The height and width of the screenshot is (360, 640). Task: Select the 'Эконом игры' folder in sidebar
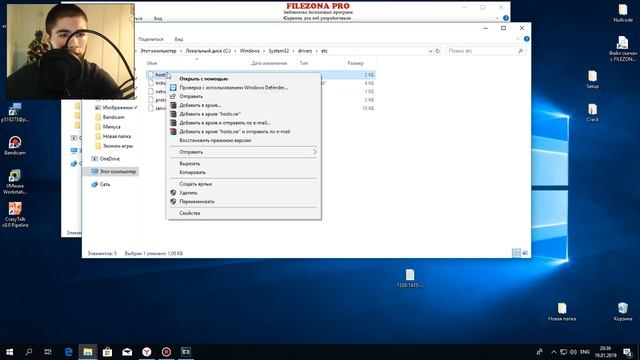[x=118, y=146]
